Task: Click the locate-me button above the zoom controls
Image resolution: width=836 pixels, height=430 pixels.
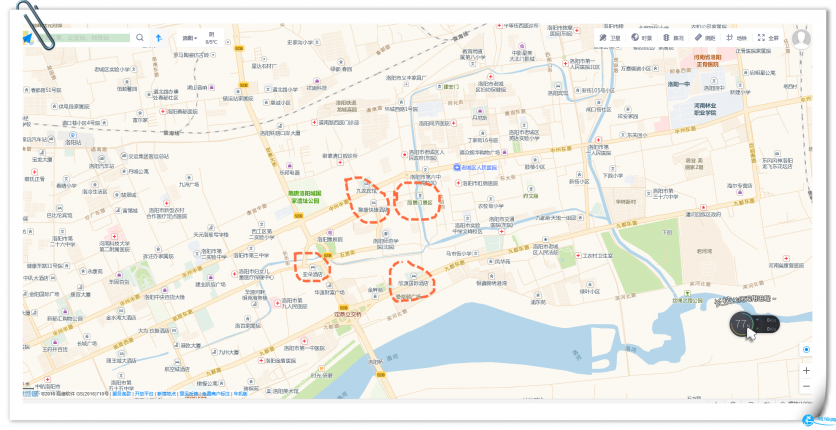Action: 806,350
